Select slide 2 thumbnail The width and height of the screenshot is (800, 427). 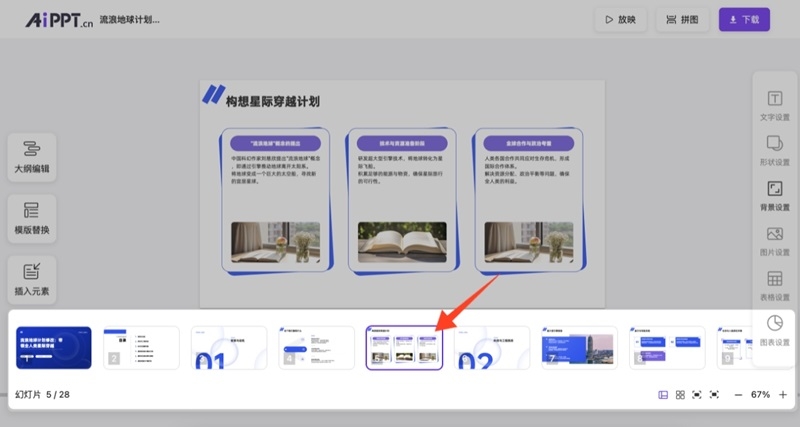tap(141, 348)
